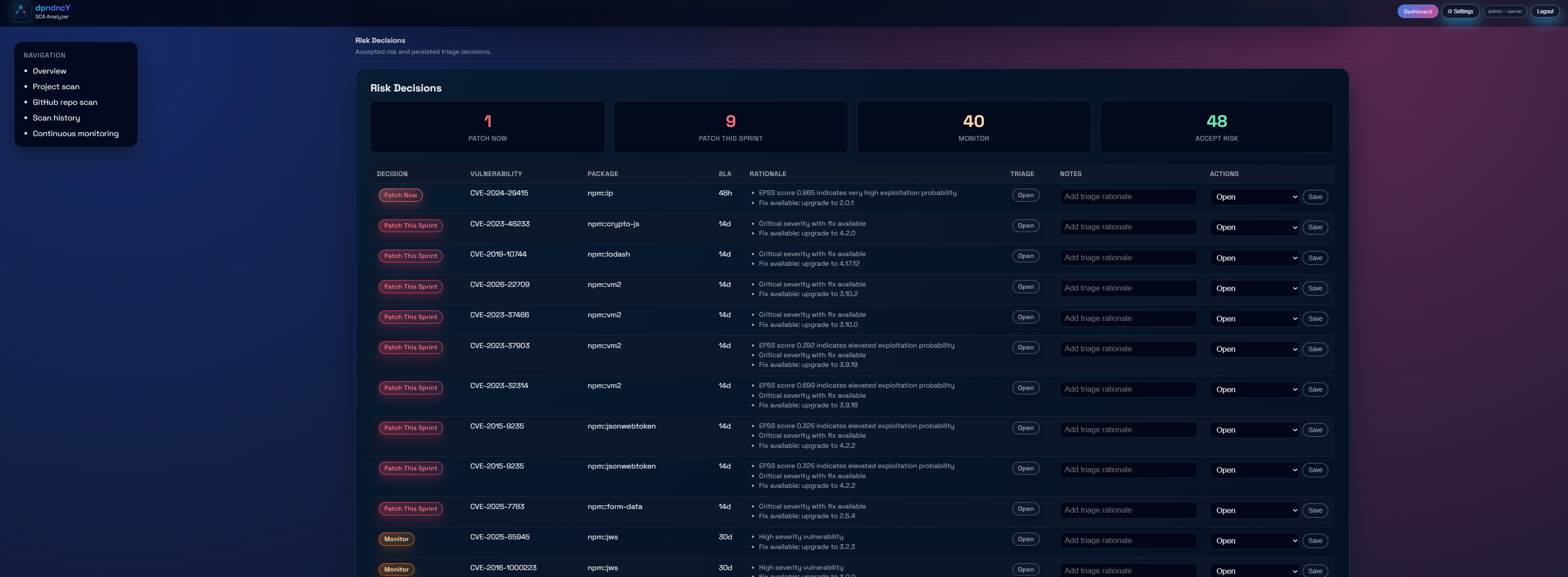Open Overview in navigation

tap(49, 71)
